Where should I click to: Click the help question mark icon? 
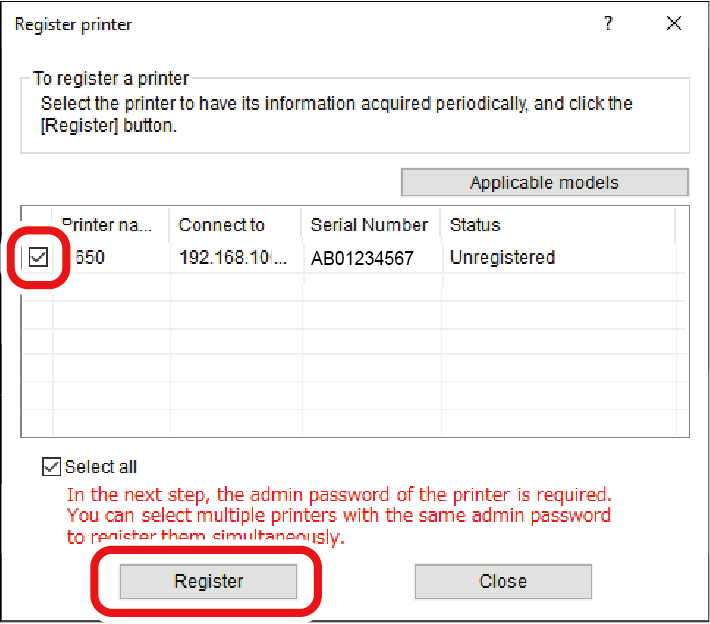tap(608, 24)
